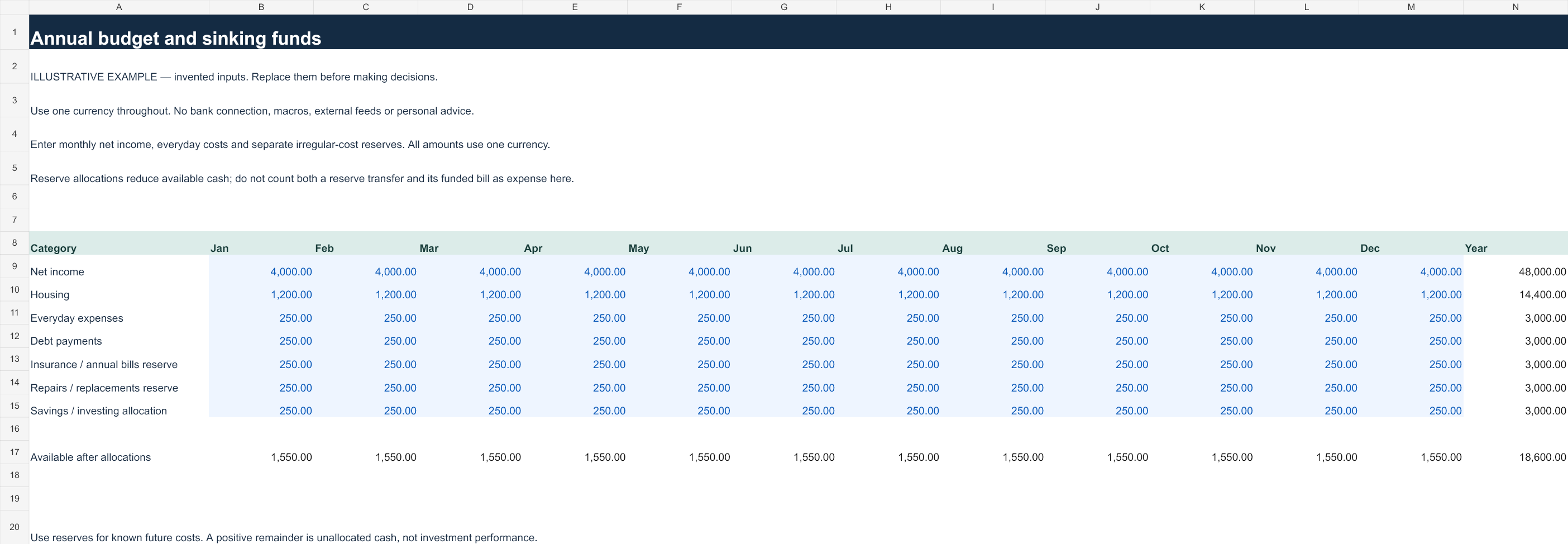1568x544 pixels.
Task: Click the 'Reserve allocations reduce available cash' note
Action: pos(302,178)
